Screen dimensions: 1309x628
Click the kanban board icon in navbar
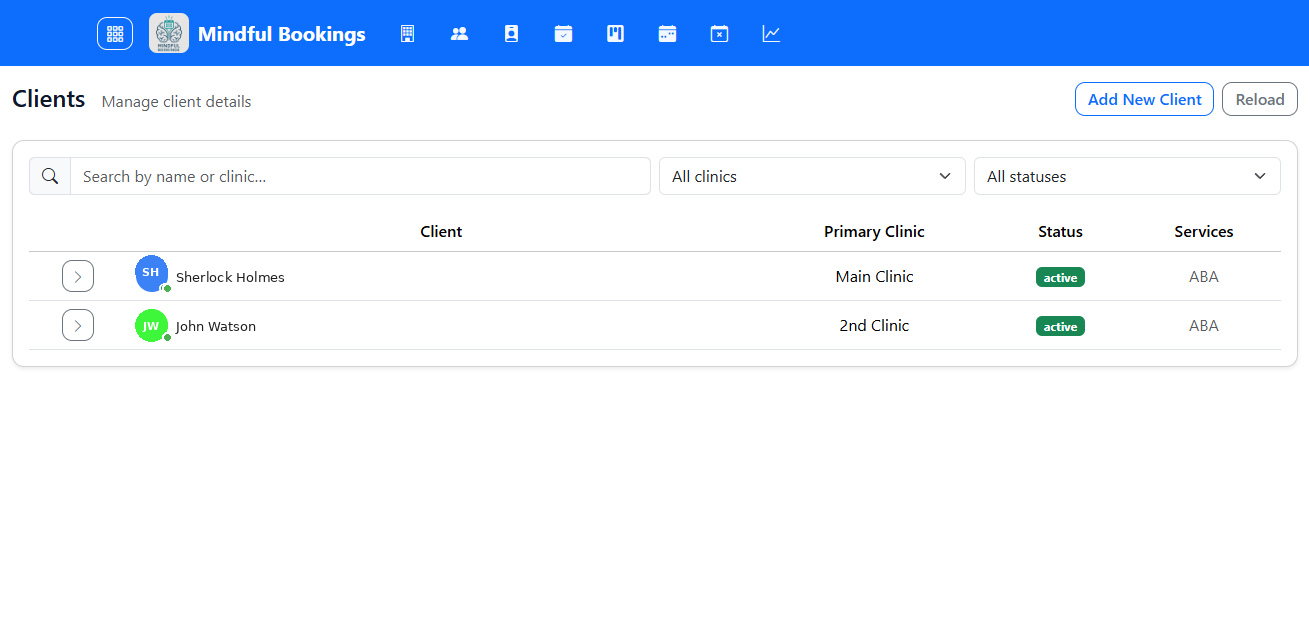(615, 33)
